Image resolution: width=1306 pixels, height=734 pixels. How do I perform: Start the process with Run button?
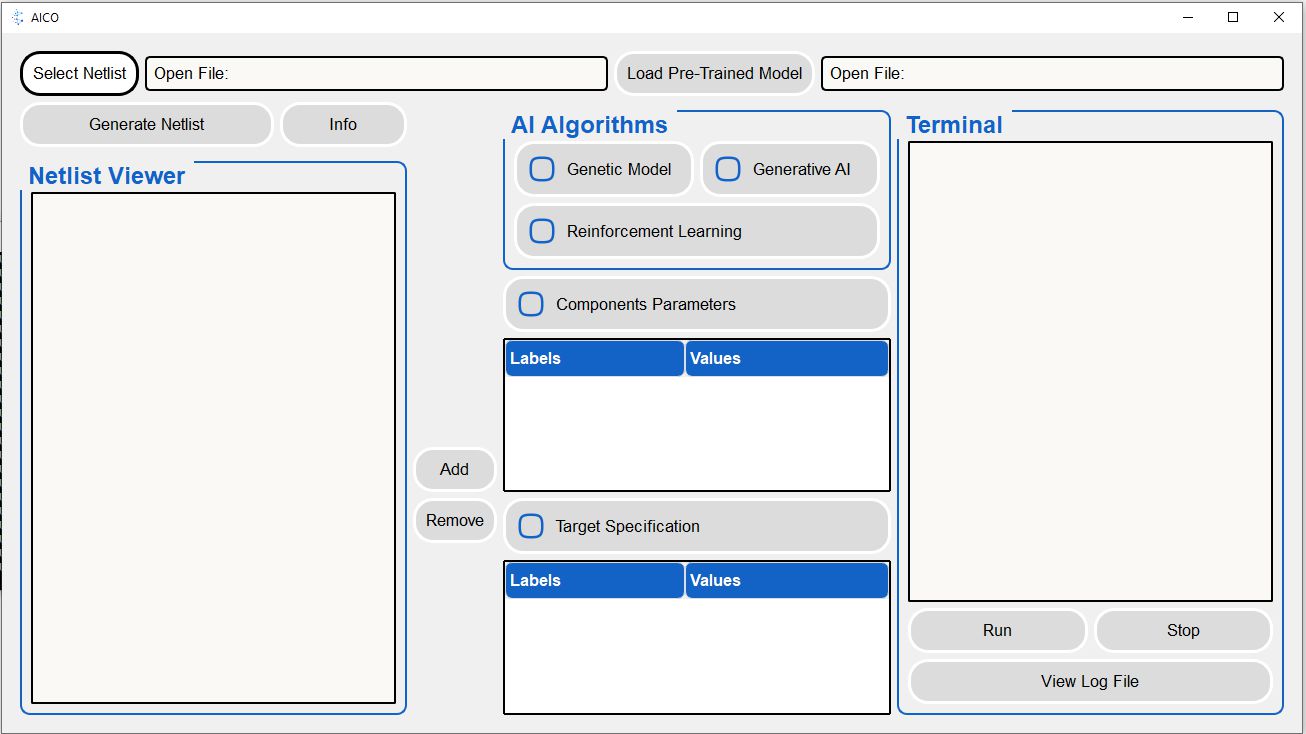997,631
